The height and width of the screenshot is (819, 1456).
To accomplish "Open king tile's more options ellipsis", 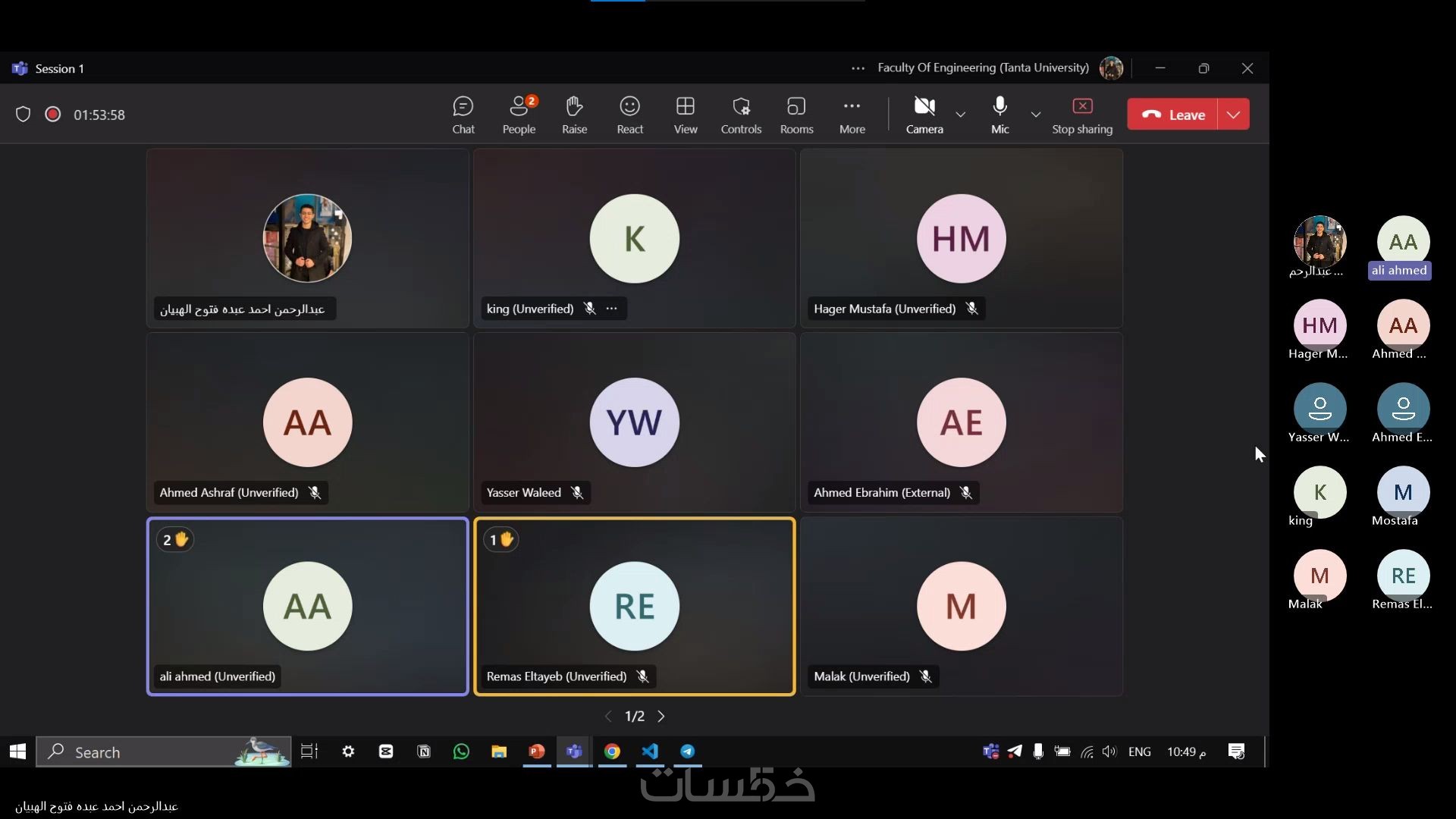I will click(612, 309).
